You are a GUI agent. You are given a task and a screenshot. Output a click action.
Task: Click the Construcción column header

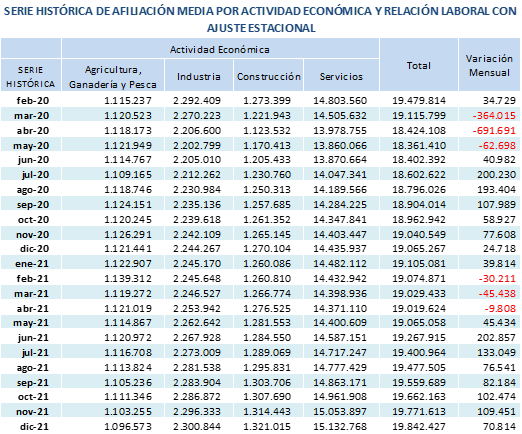(268, 76)
